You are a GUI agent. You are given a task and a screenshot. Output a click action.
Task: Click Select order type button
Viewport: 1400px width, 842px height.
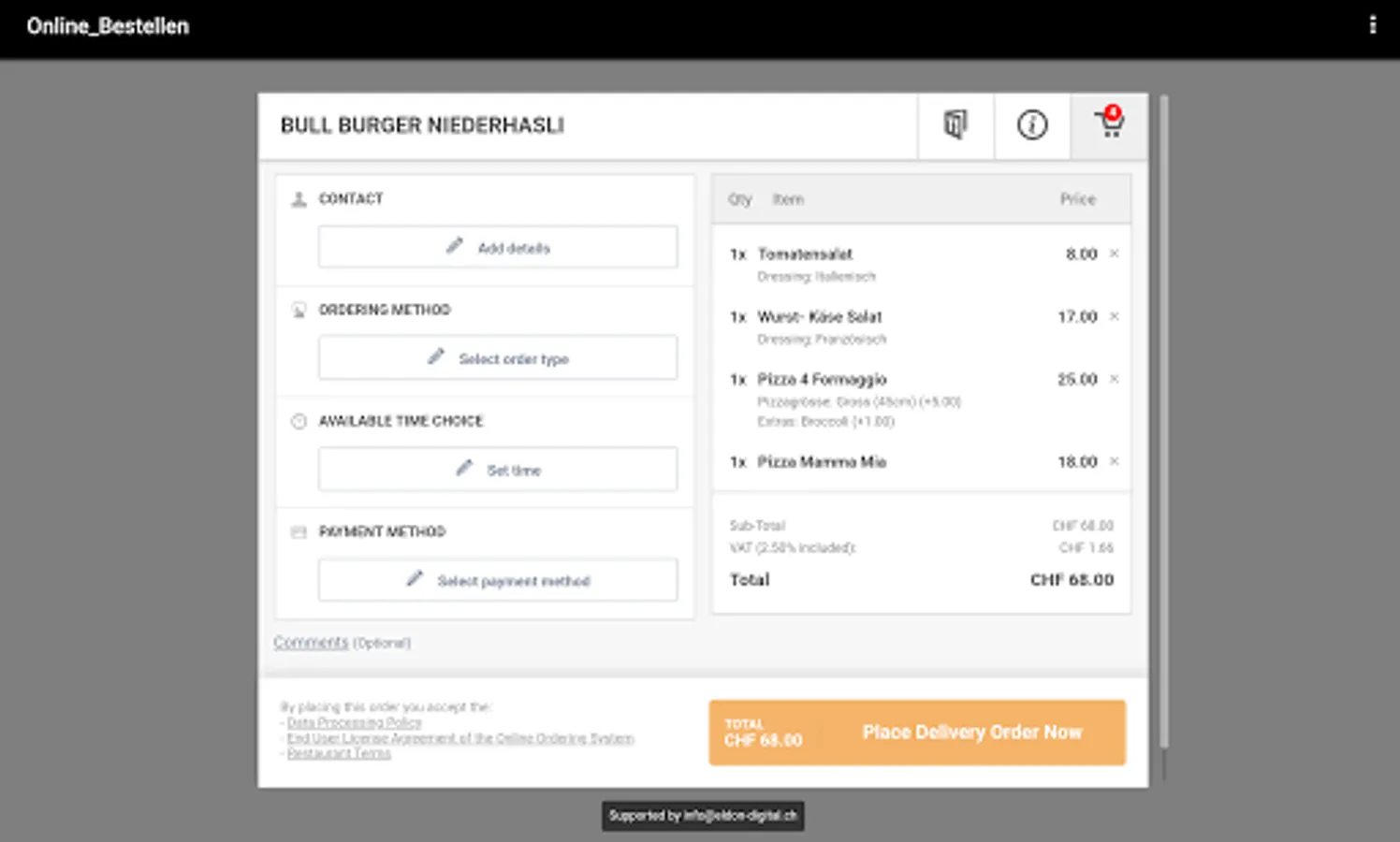point(498,357)
